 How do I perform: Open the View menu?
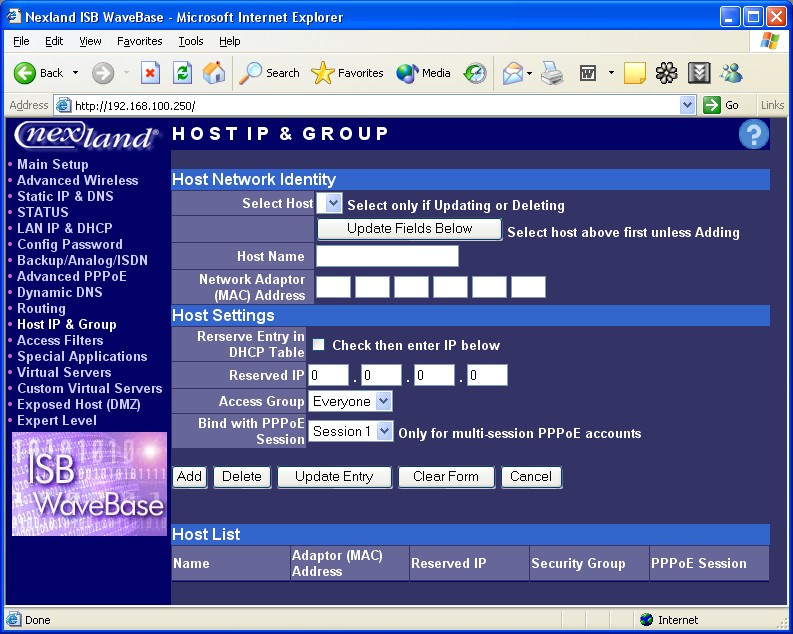[90, 41]
